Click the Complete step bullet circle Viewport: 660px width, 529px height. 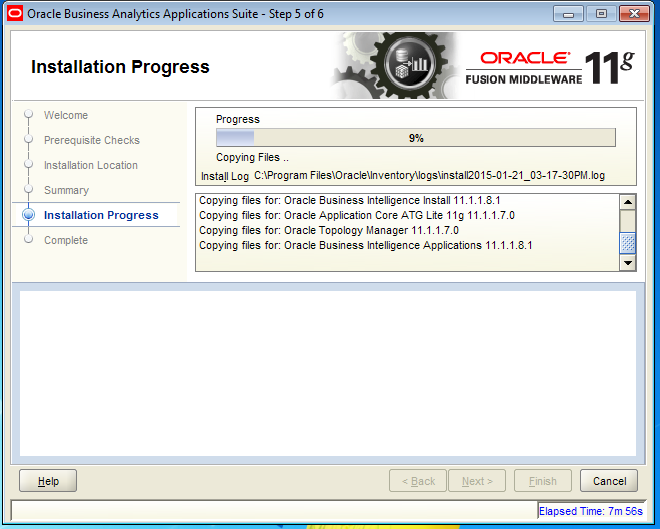tap(29, 239)
